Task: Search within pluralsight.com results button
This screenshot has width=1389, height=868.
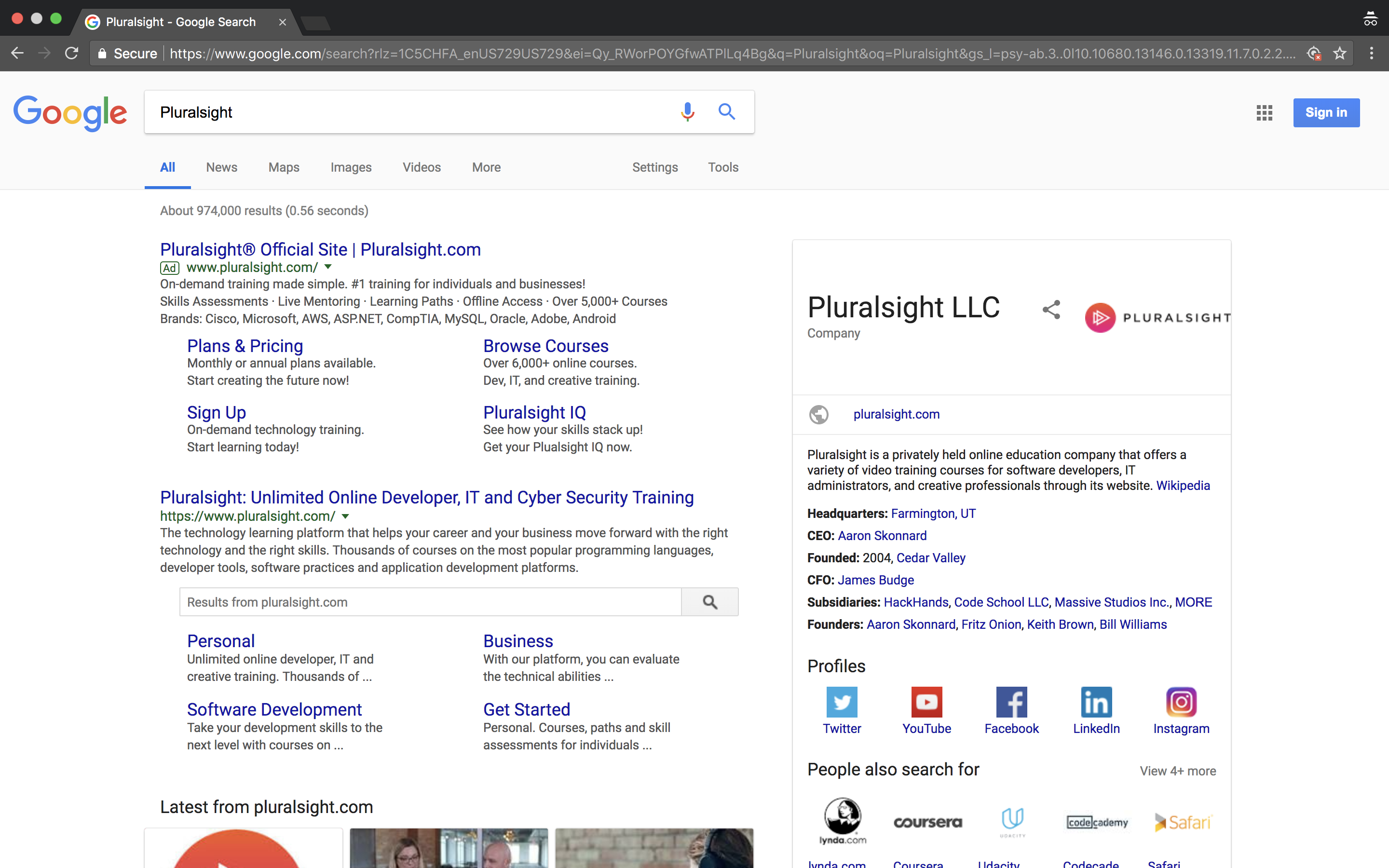Action: (709, 602)
